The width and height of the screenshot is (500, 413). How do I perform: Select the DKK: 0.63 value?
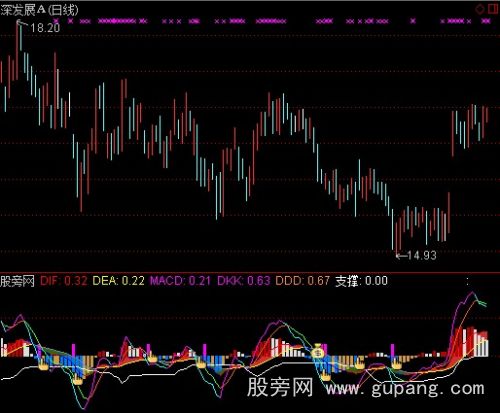coord(243,281)
